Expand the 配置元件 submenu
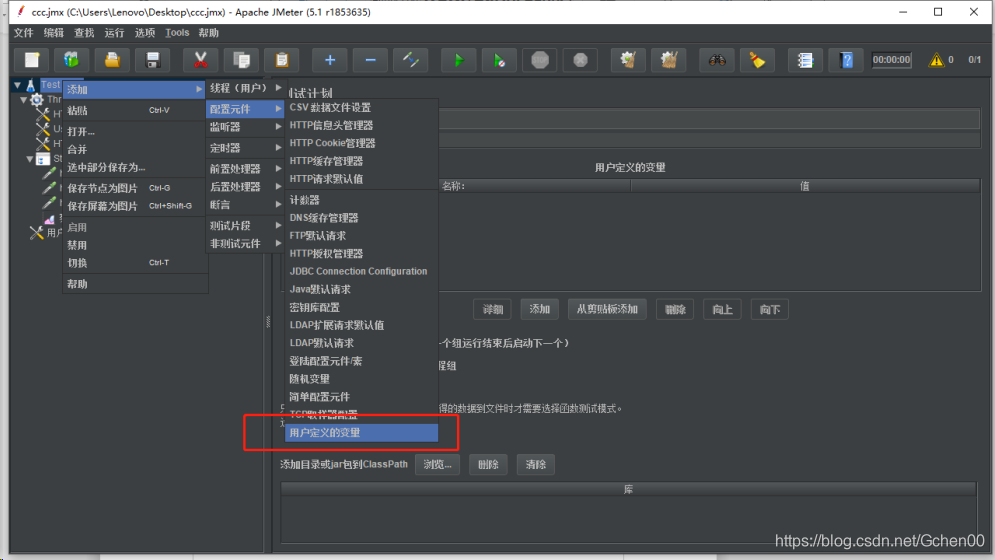The width and height of the screenshot is (995, 560). 246,109
